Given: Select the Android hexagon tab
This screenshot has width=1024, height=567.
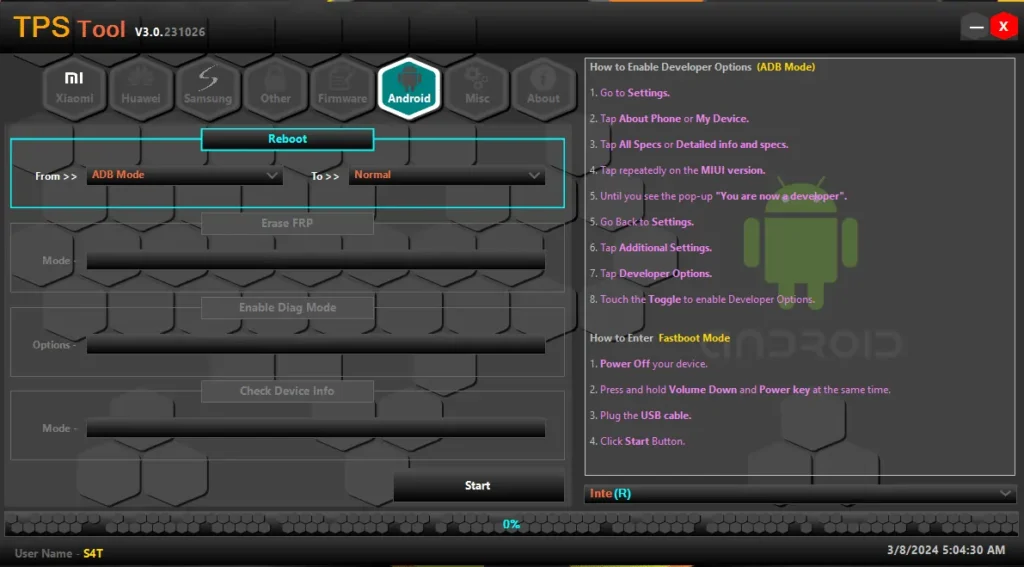Looking at the screenshot, I should [409, 89].
